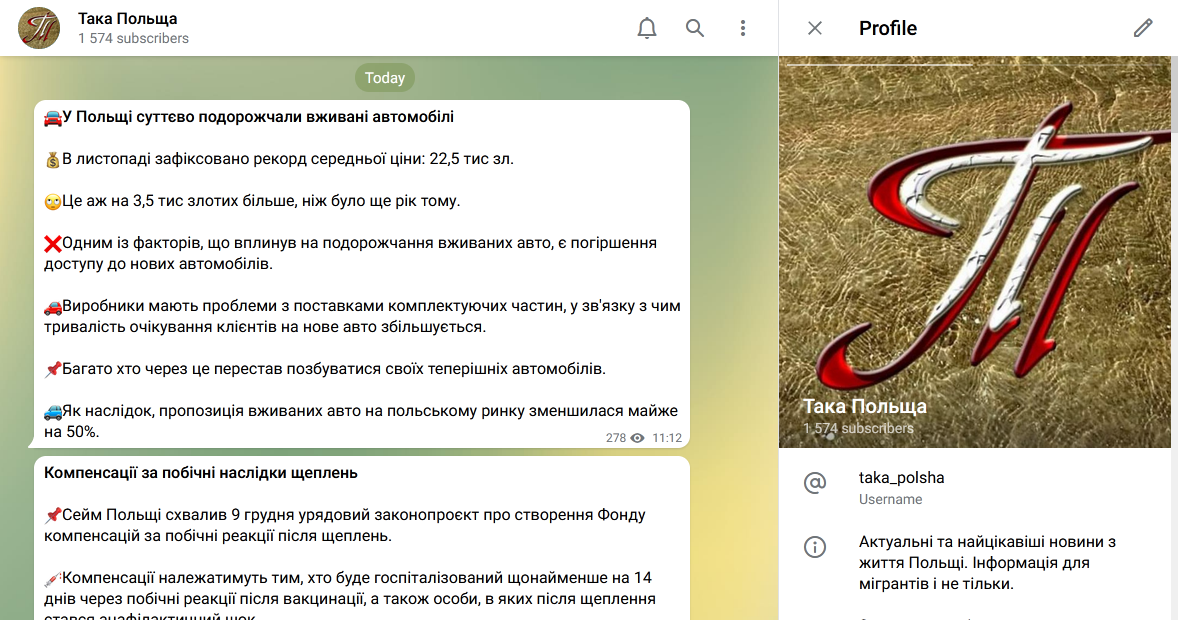
Task: Select the red cross emoji paragraph
Action: (x=350, y=254)
